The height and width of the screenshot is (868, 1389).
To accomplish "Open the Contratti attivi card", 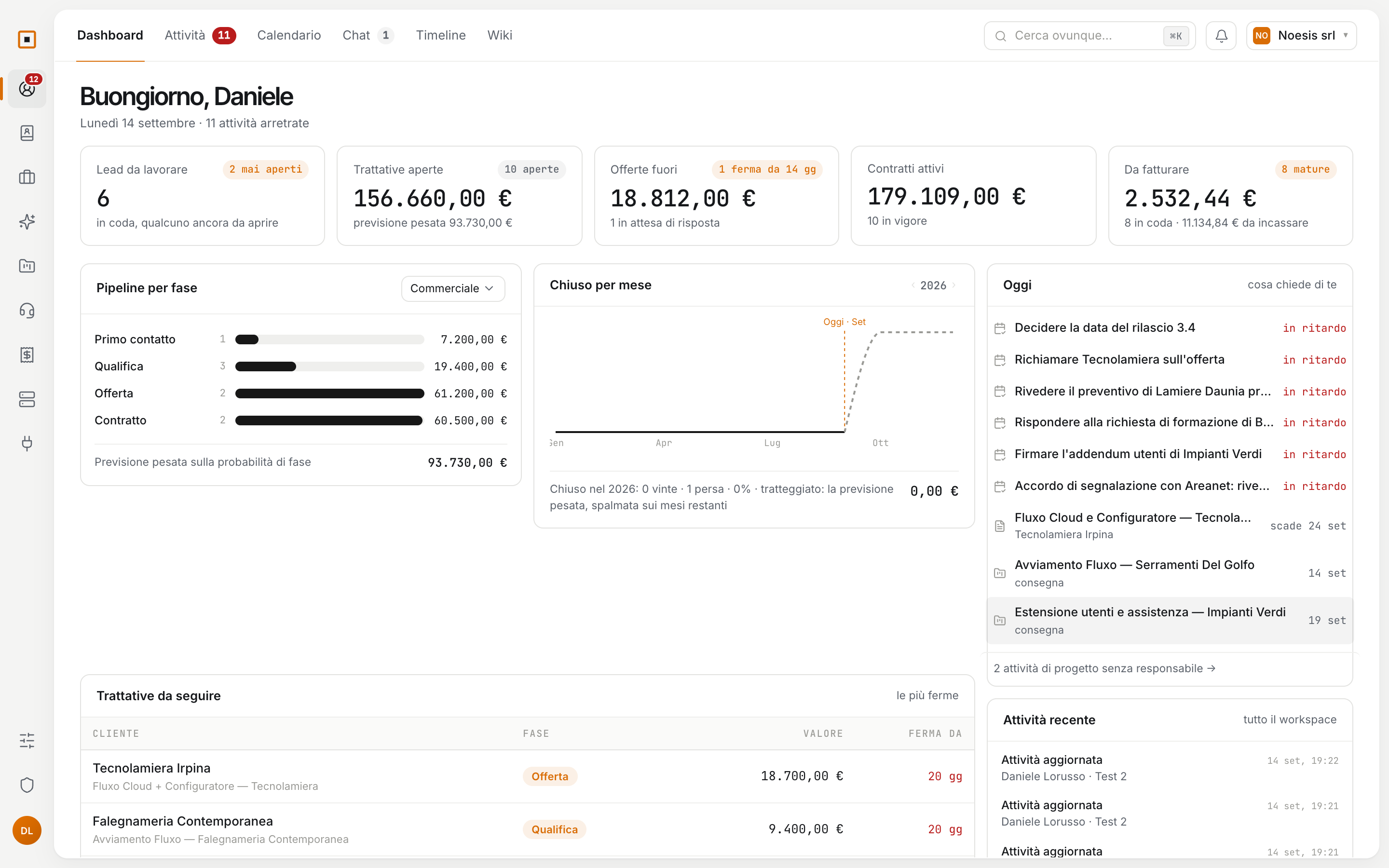I will click(x=973, y=196).
